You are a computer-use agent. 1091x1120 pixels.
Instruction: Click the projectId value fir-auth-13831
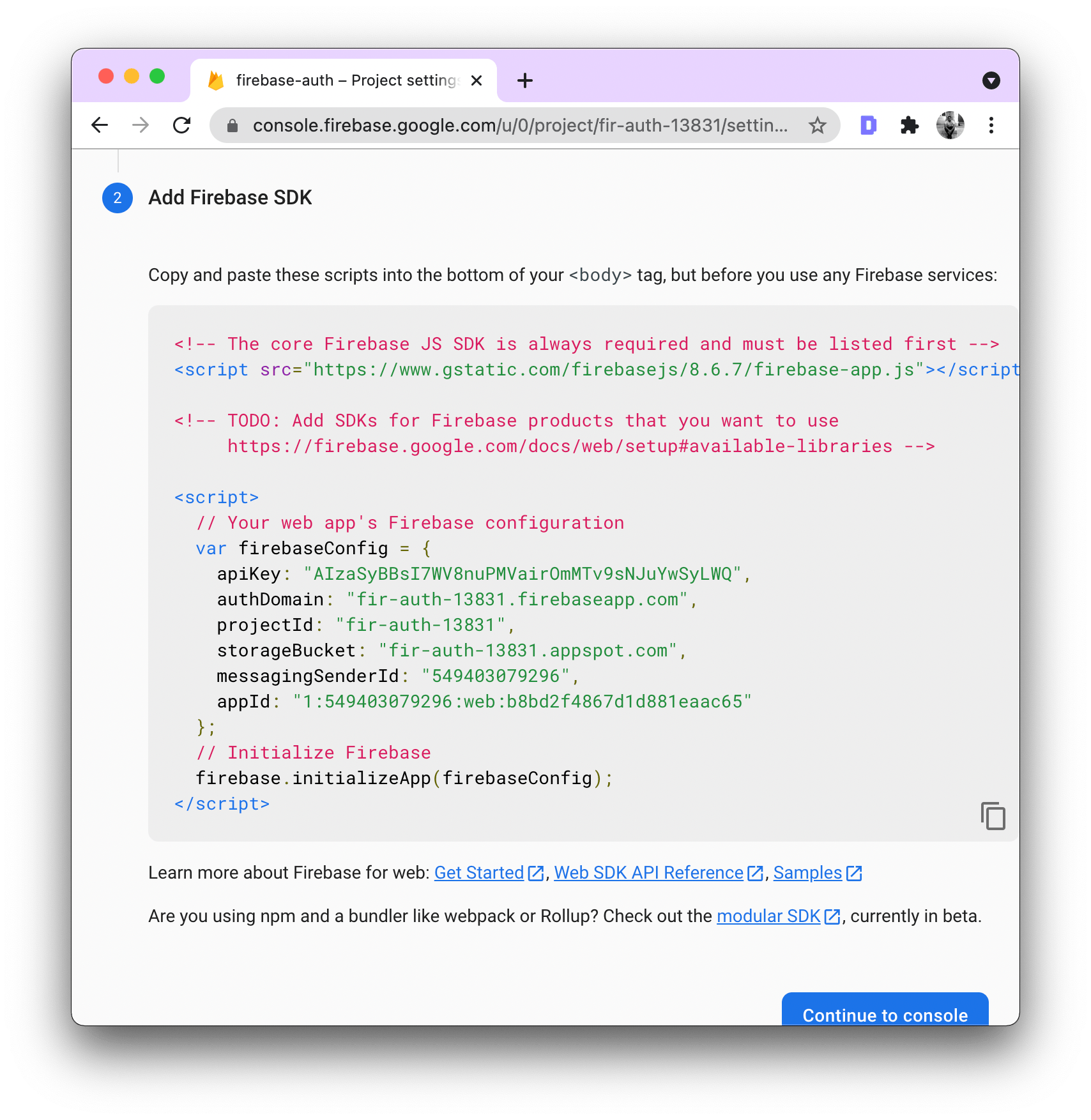tap(420, 625)
